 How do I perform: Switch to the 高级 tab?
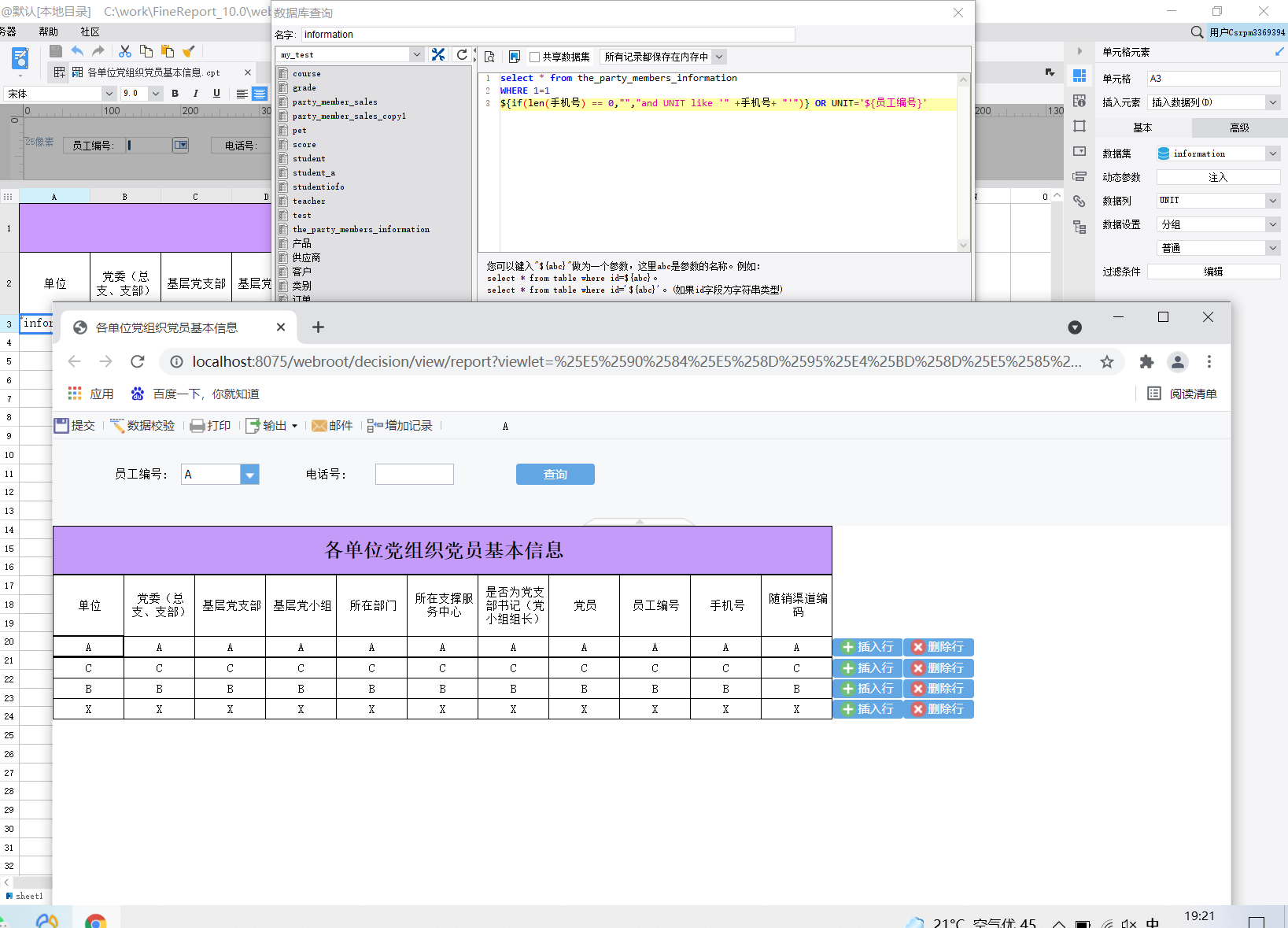1239,128
